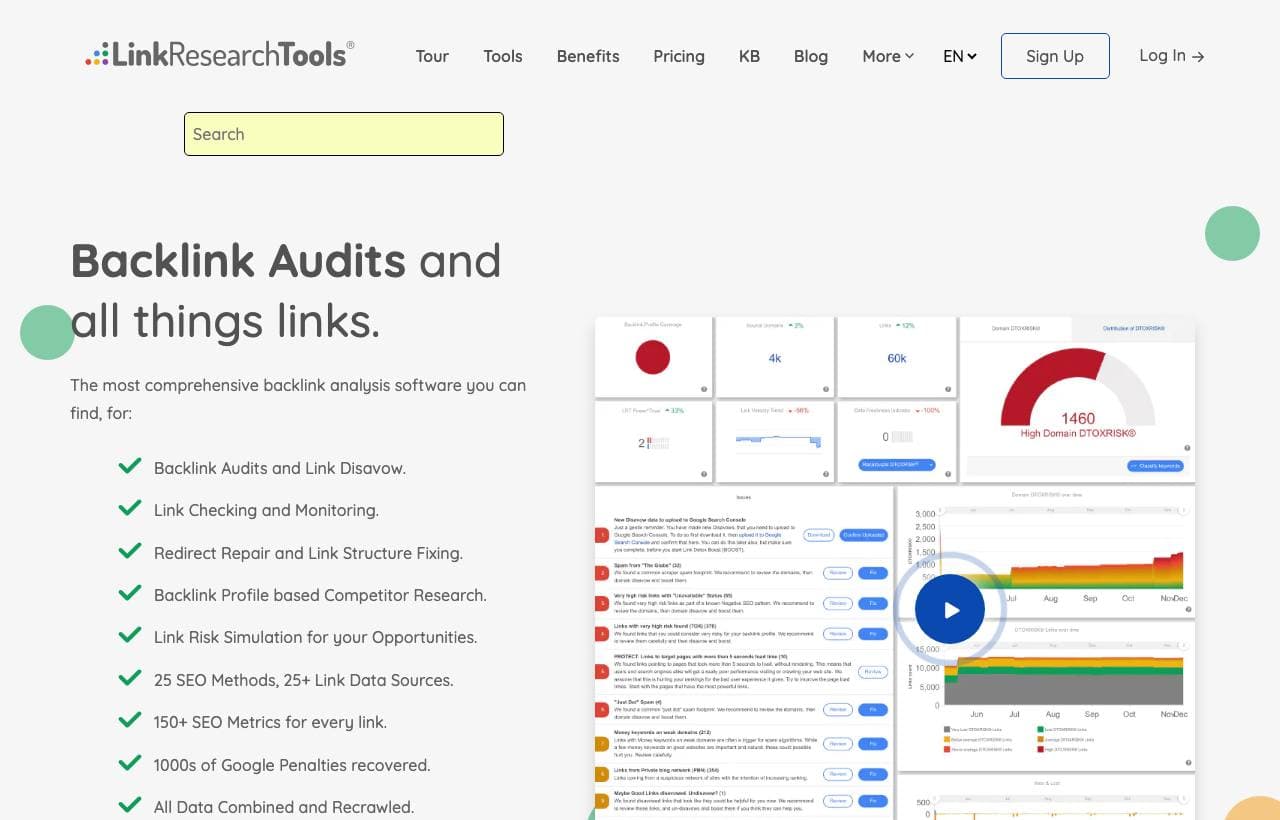This screenshot has width=1280, height=820.
Task: Click 'The most comprehensive backlink analysis software' paragraph
Action: (x=298, y=398)
